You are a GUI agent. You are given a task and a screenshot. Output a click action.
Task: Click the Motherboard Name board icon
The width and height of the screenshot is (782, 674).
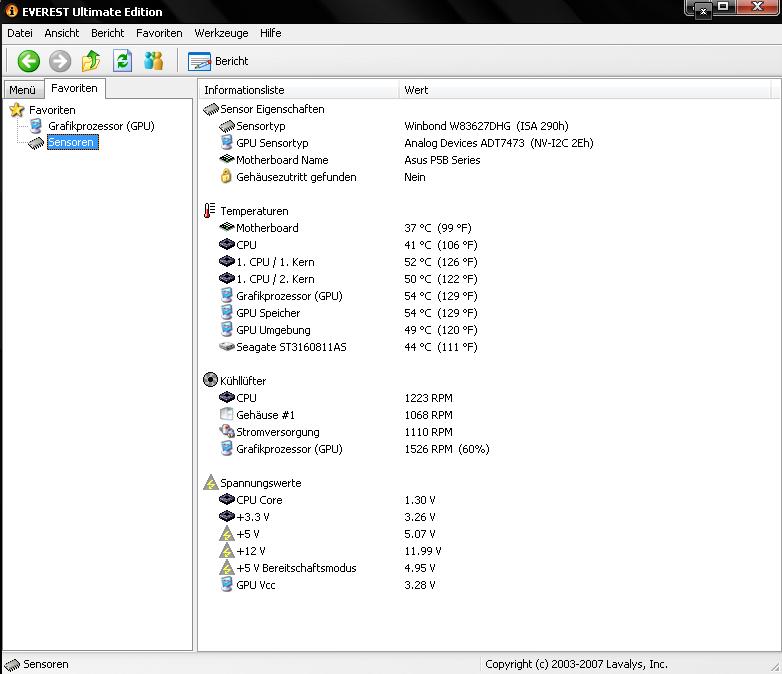point(227,159)
